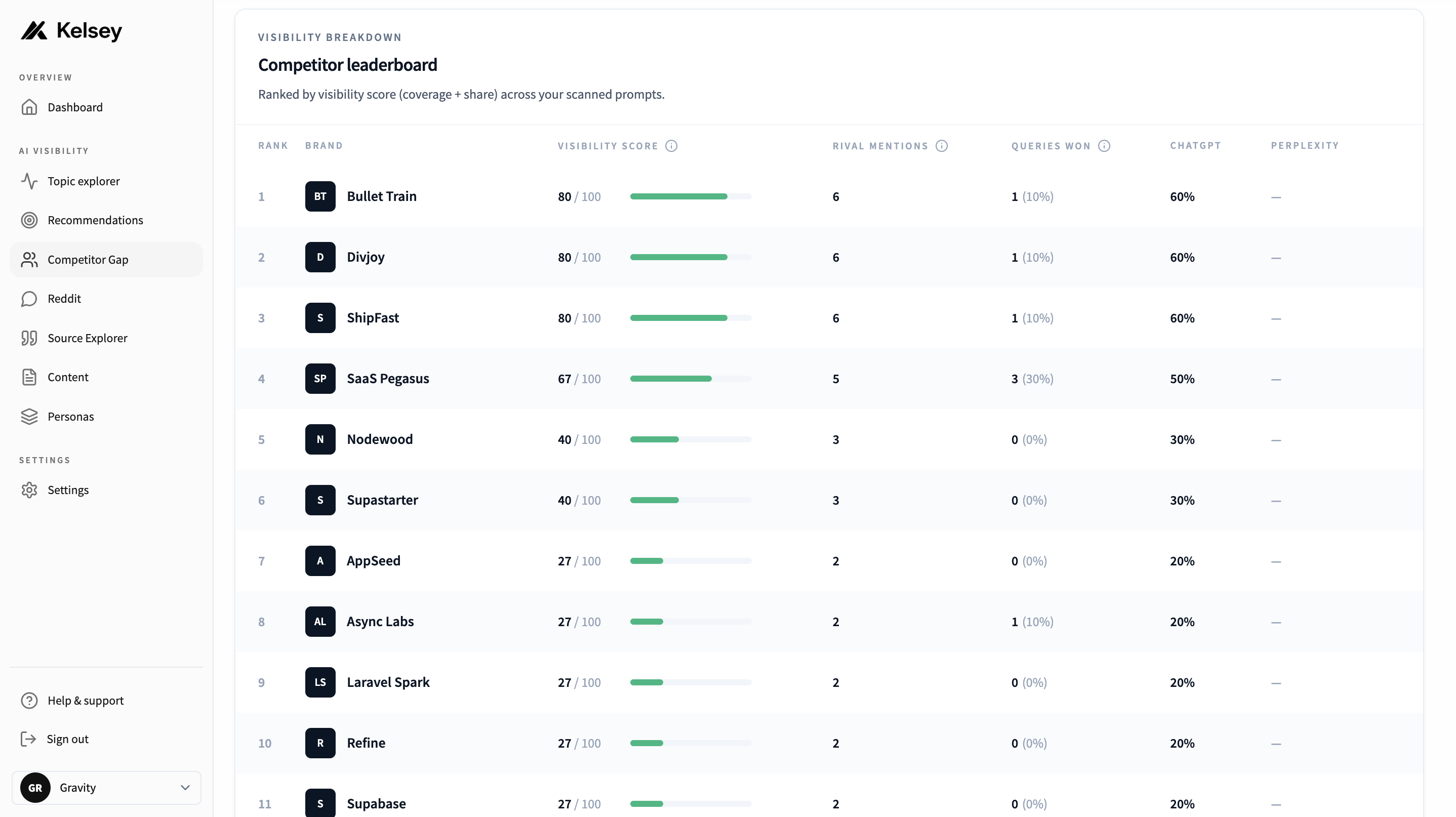Click the Dashboard home icon
This screenshot has width=1456, height=817.
point(29,107)
